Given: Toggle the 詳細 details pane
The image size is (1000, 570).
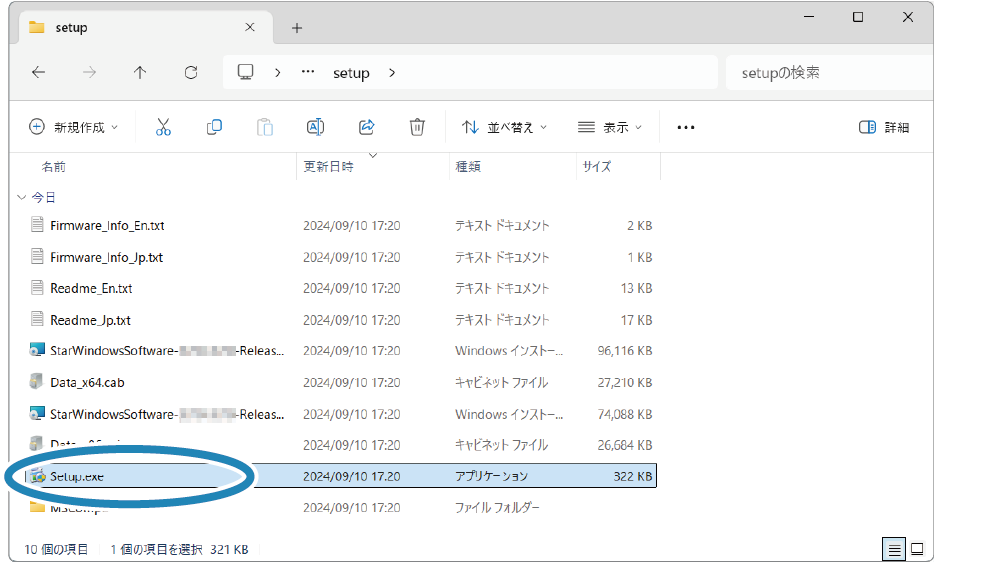Looking at the screenshot, I should 884,127.
